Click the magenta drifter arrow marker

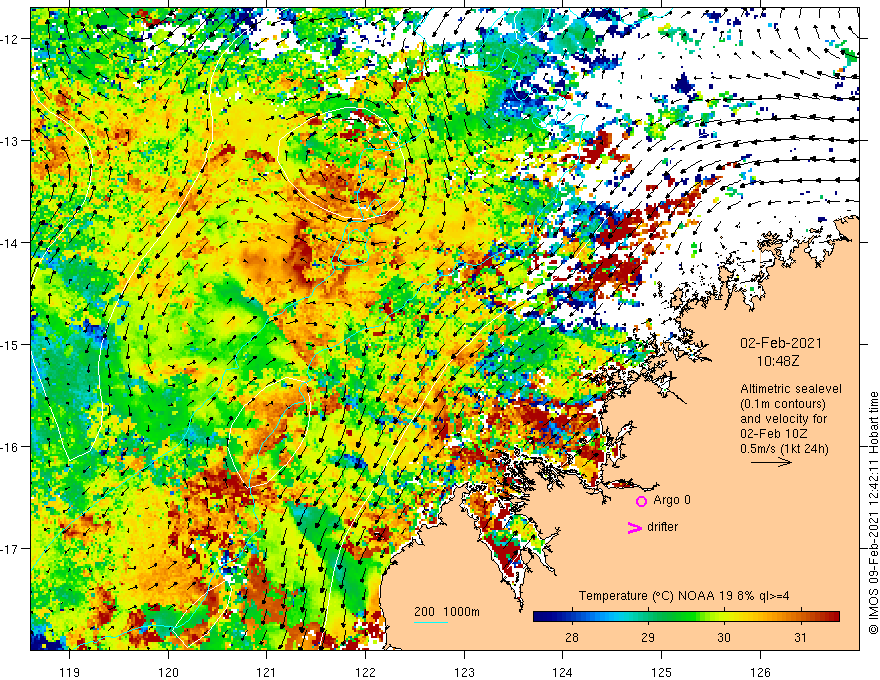click(634, 527)
